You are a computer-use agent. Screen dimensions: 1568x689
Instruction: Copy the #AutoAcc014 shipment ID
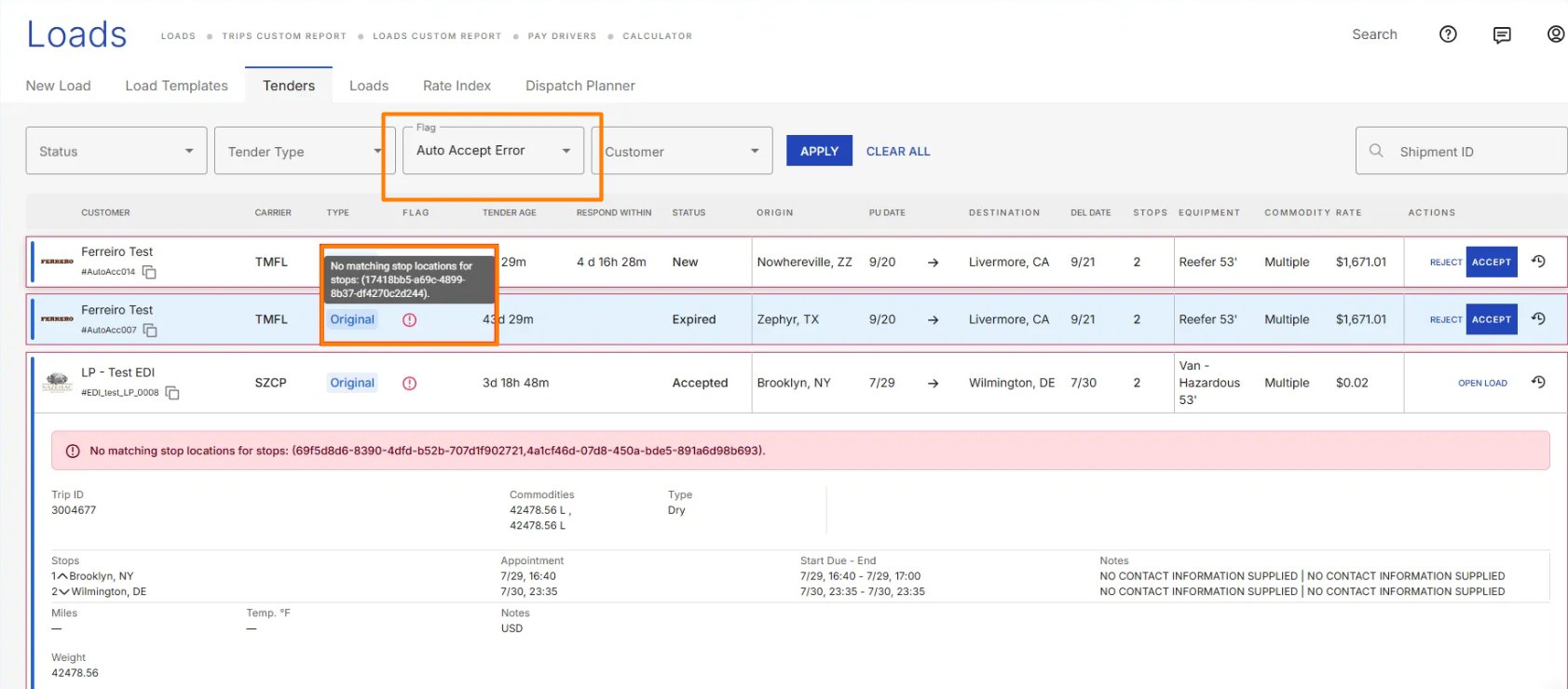149,272
